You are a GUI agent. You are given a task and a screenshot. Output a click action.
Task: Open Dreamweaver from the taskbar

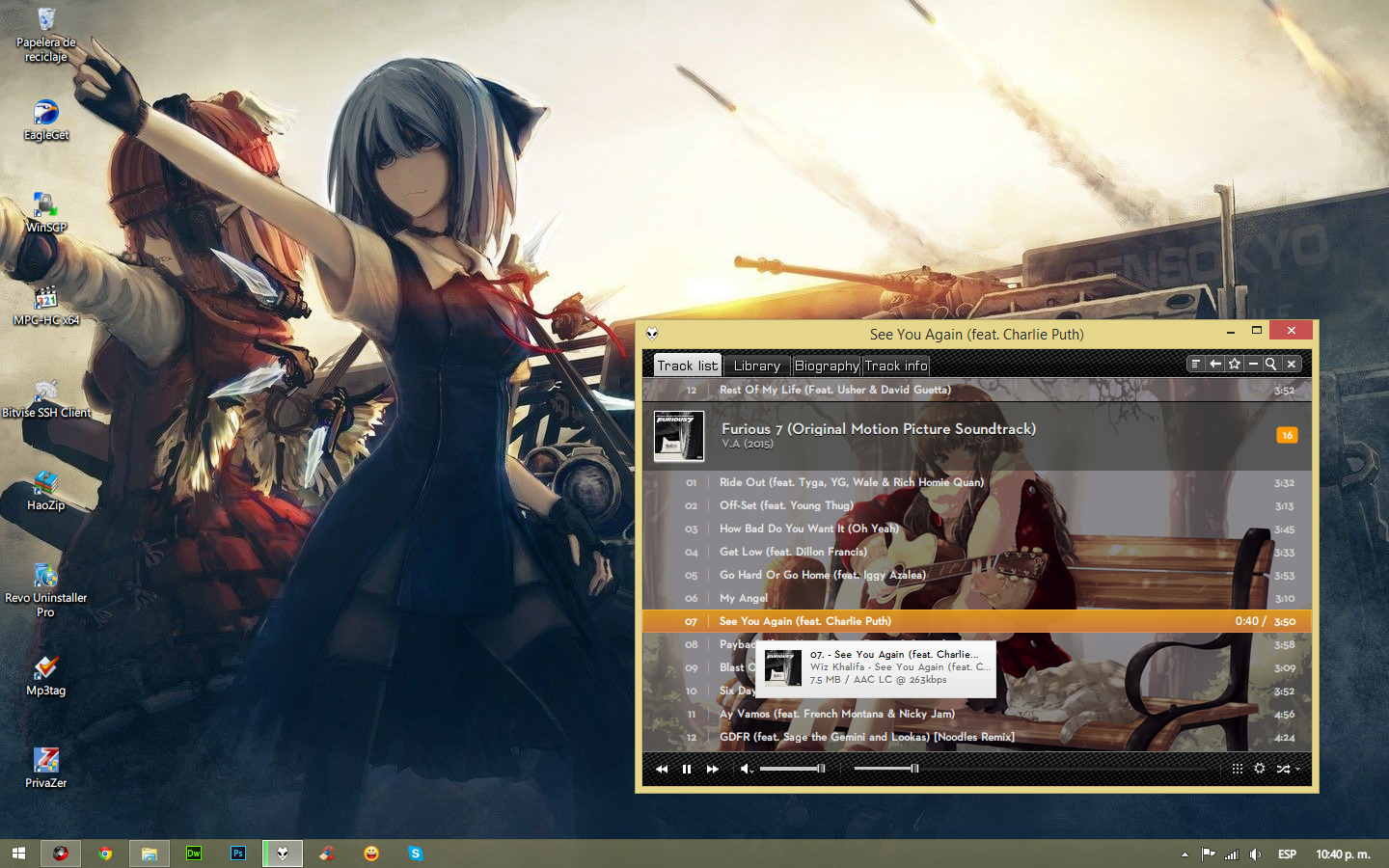click(194, 854)
